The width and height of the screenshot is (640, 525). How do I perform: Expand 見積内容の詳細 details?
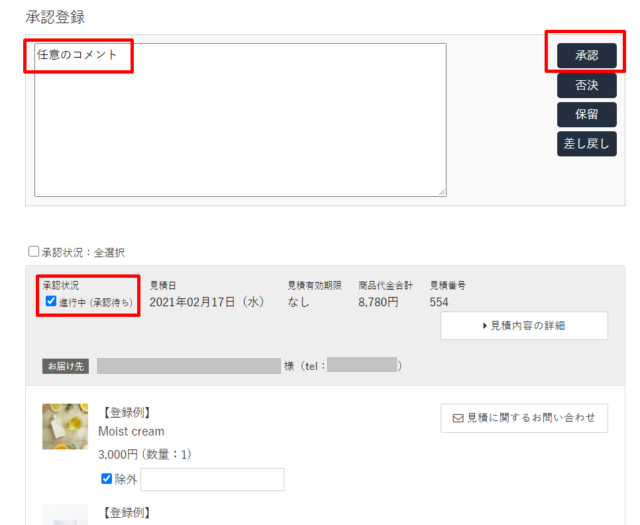point(524,325)
